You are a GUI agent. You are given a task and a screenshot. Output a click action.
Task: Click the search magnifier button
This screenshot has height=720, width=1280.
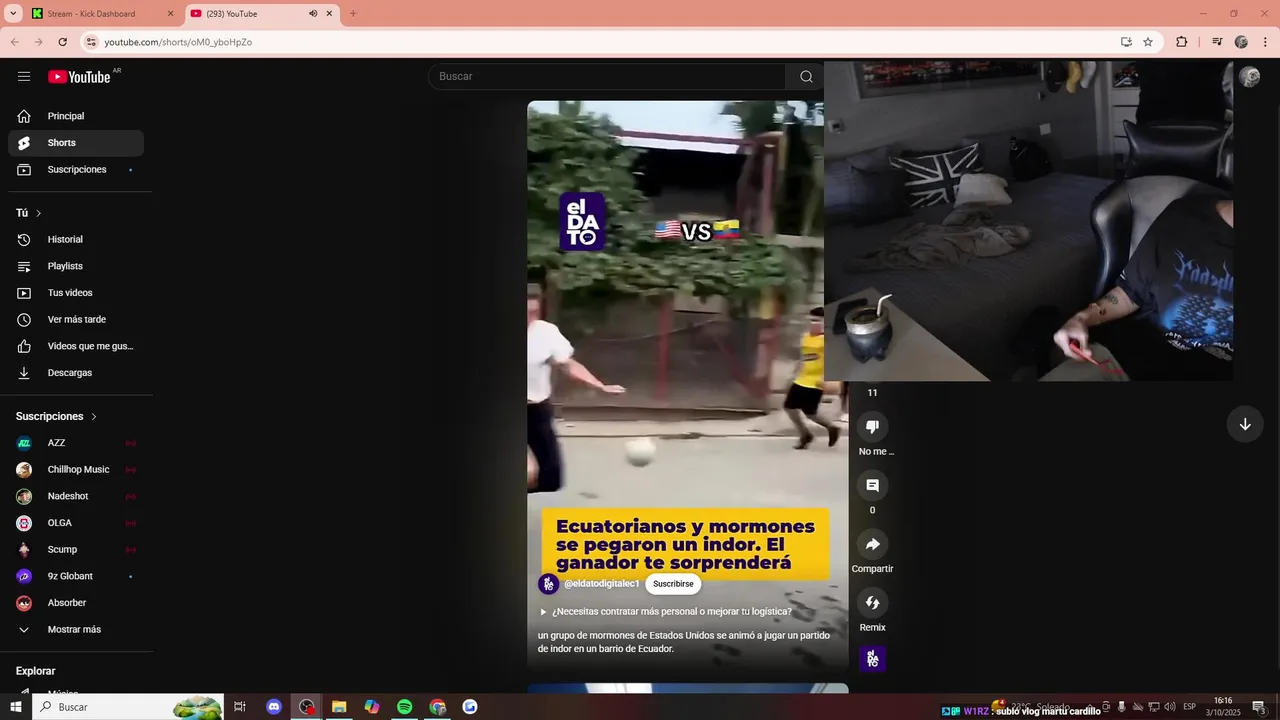pyautogui.click(x=806, y=77)
